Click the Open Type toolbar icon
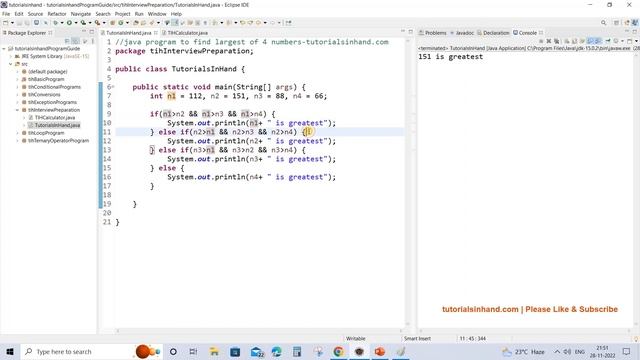 pyautogui.click(x=135, y=23)
